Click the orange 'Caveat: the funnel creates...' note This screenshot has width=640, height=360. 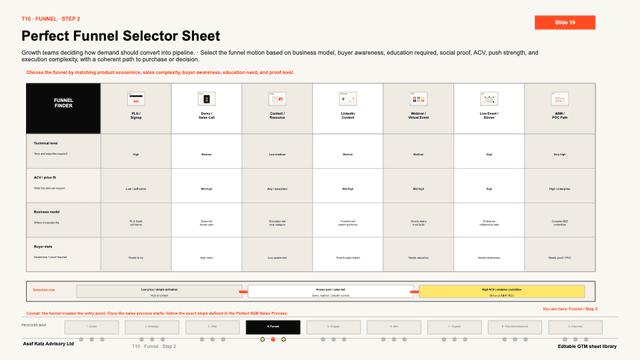click(157, 313)
